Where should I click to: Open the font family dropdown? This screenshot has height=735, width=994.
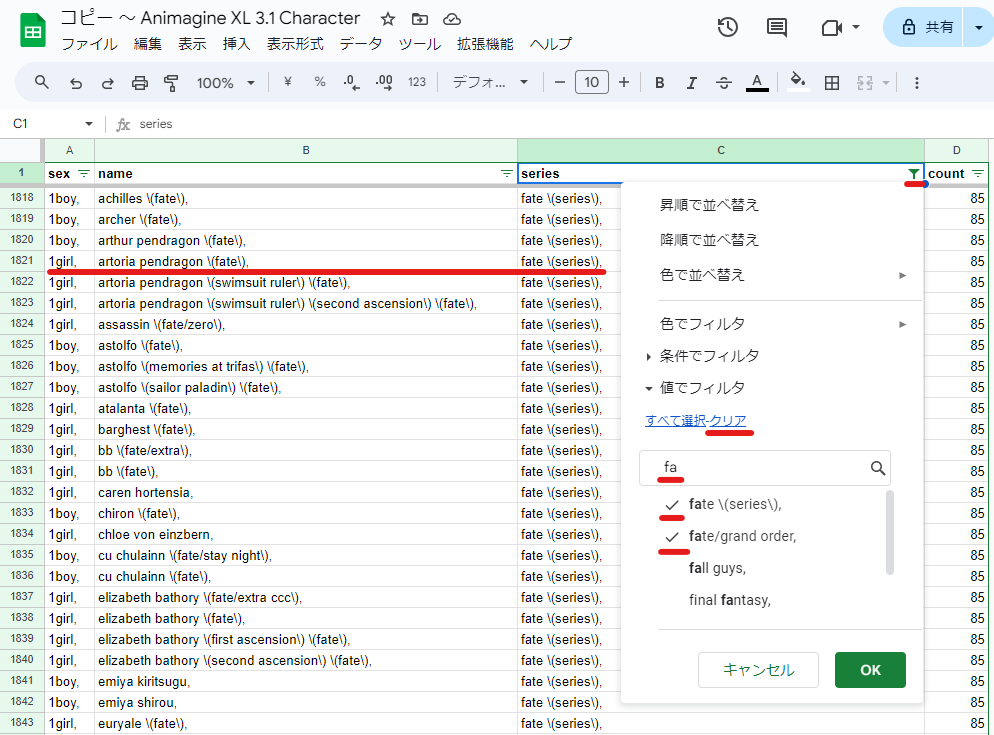[x=490, y=82]
